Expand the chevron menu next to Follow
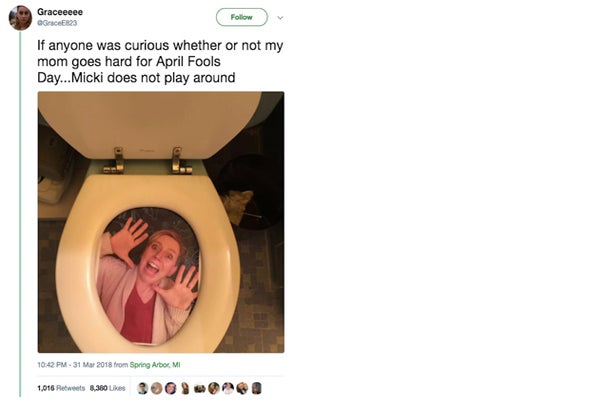Screen dimensions: 590x400 point(280,18)
